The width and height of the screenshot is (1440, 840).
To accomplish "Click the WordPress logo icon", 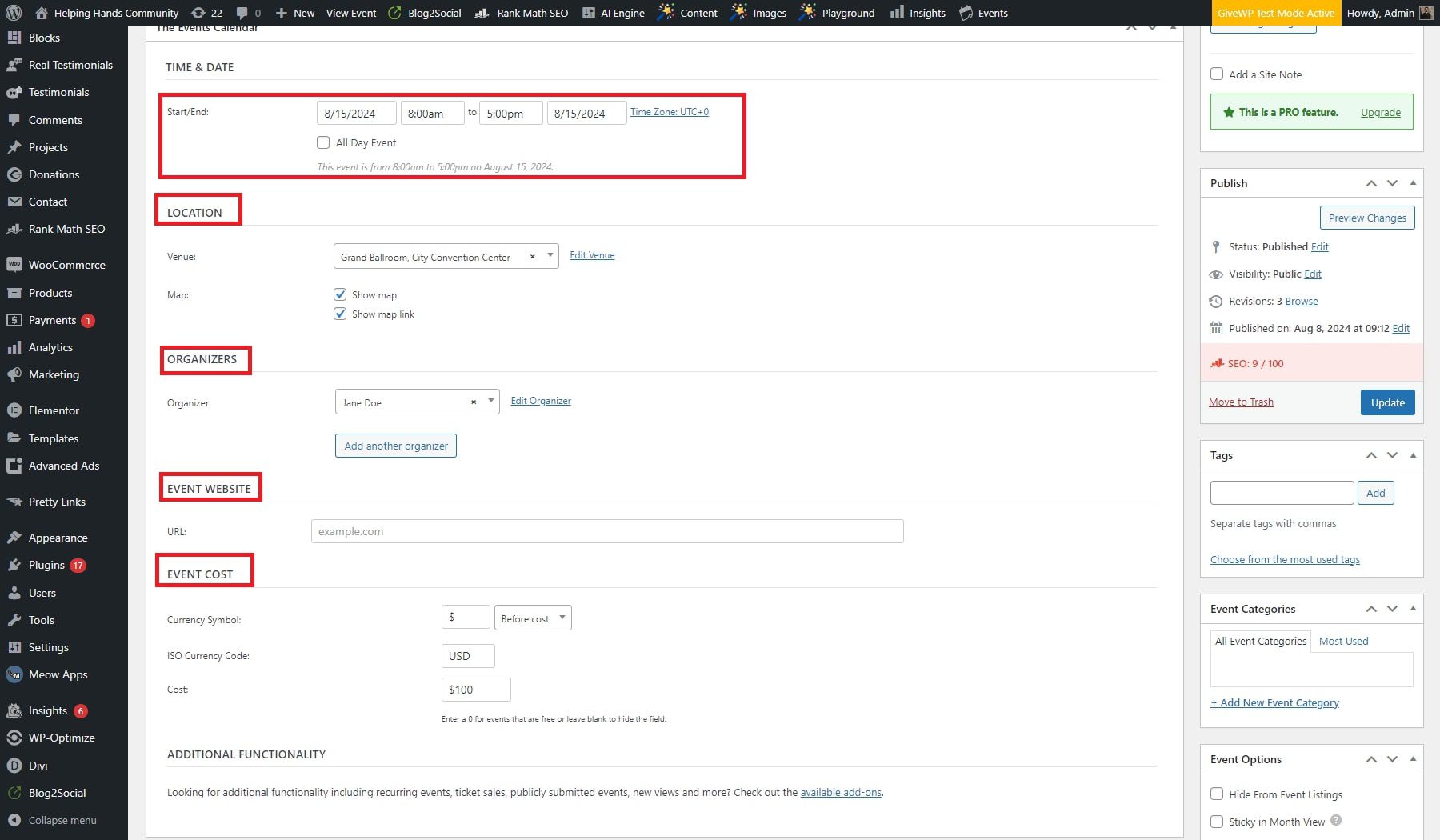I will point(14,13).
